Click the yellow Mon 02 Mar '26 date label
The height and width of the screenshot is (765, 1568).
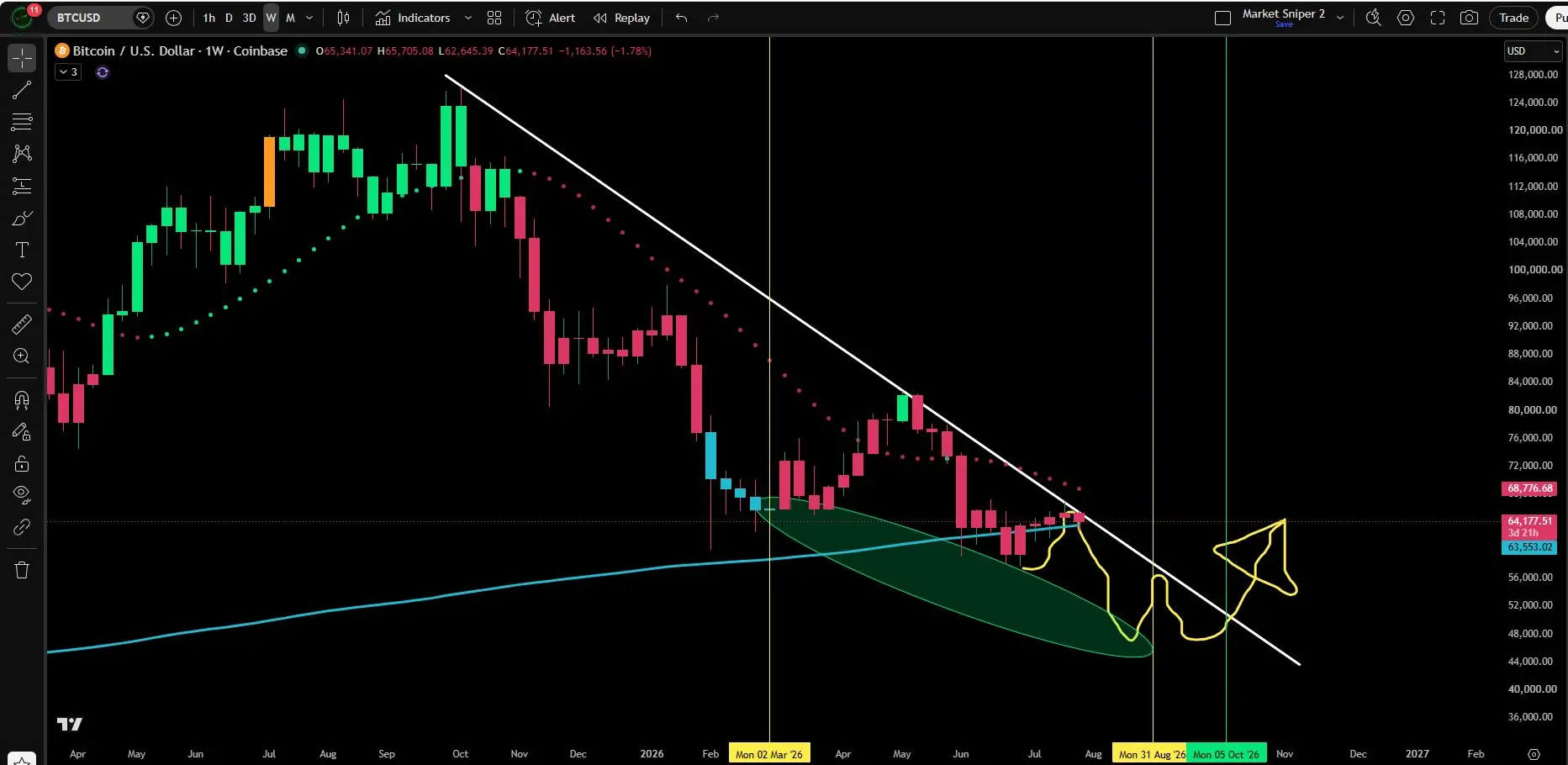point(769,754)
